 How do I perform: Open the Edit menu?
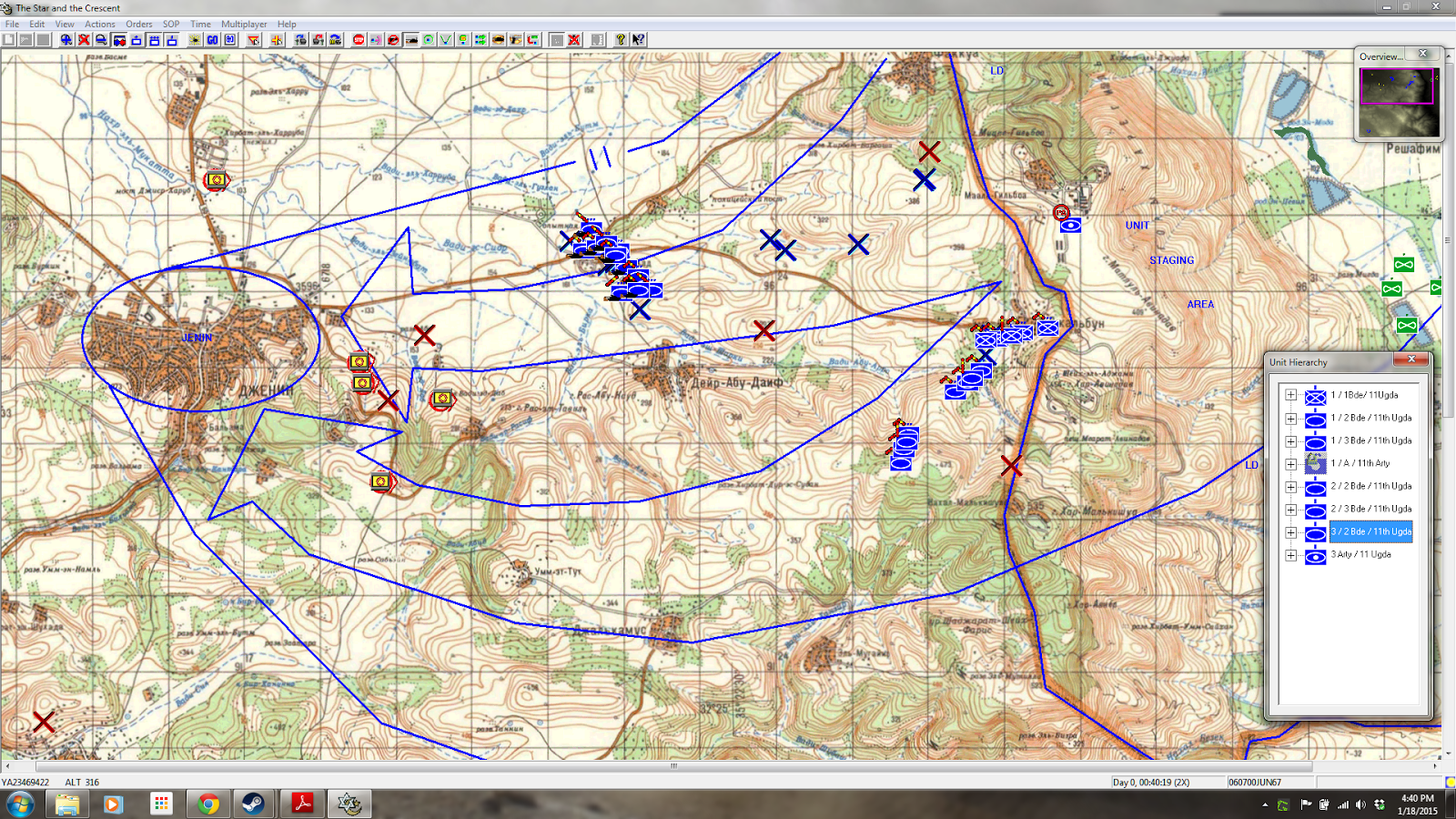click(x=36, y=24)
